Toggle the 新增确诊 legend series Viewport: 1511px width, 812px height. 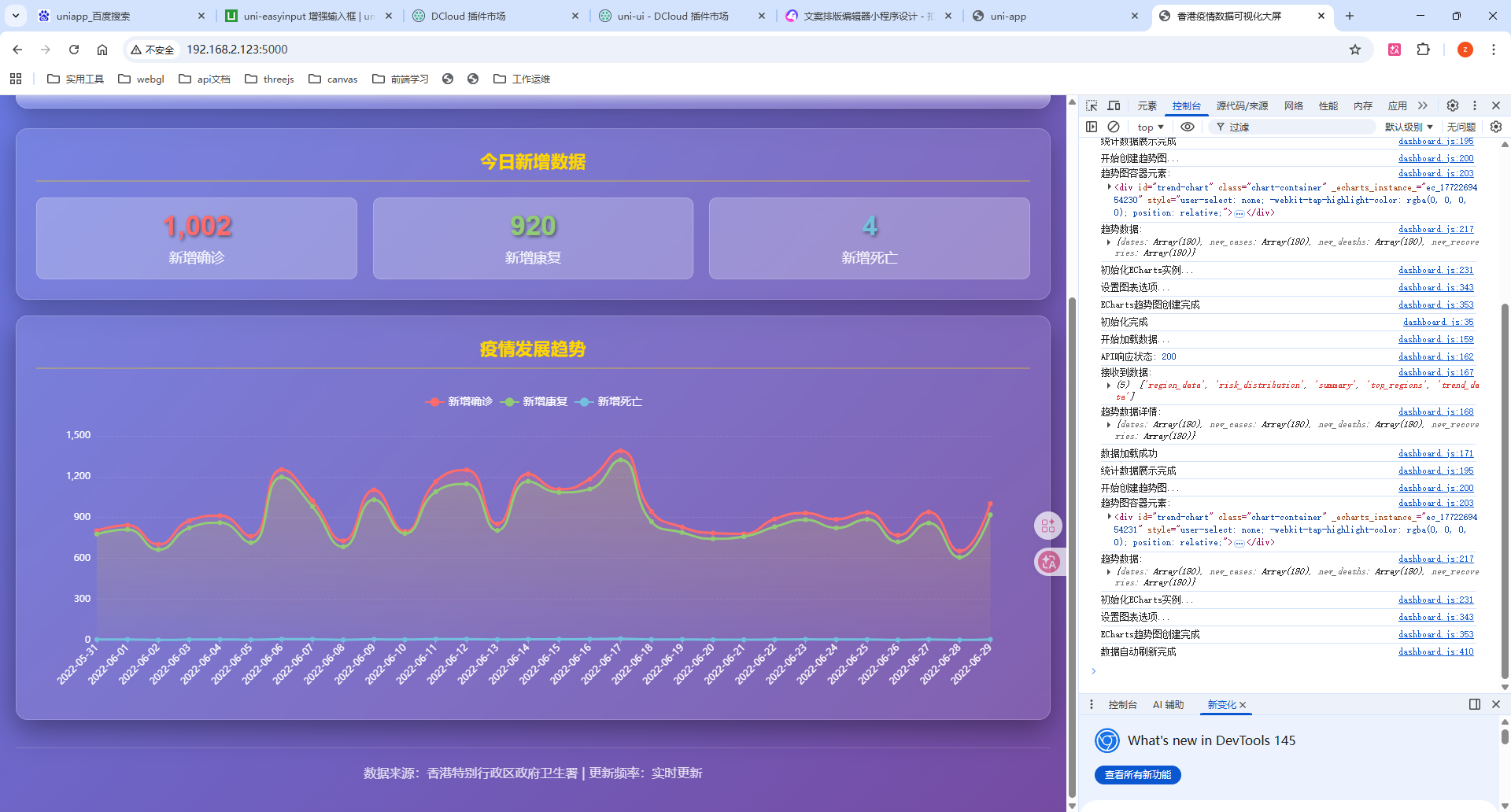coord(460,402)
